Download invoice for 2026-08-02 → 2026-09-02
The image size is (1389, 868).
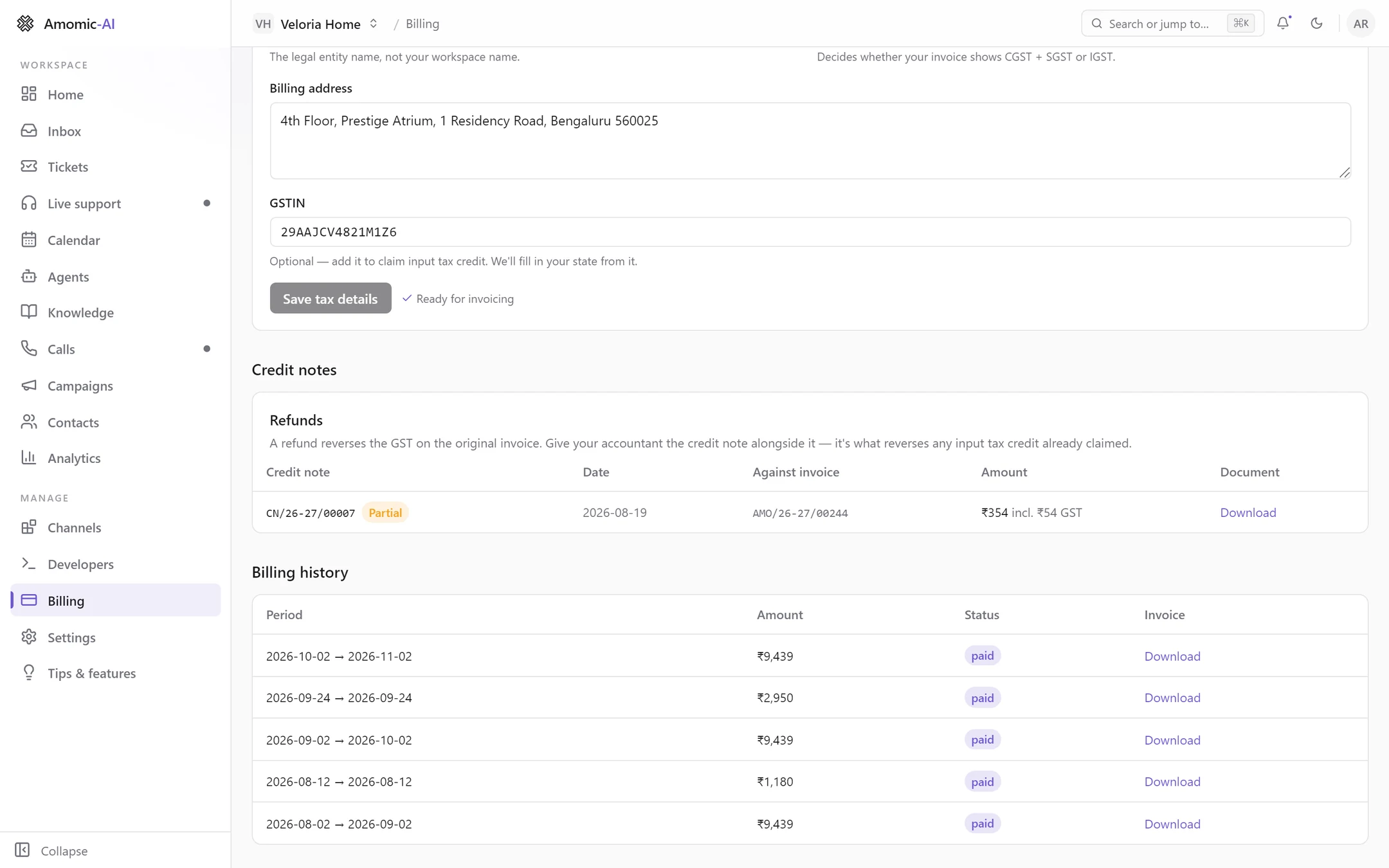pyautogui.click(x=1172, y=824)
